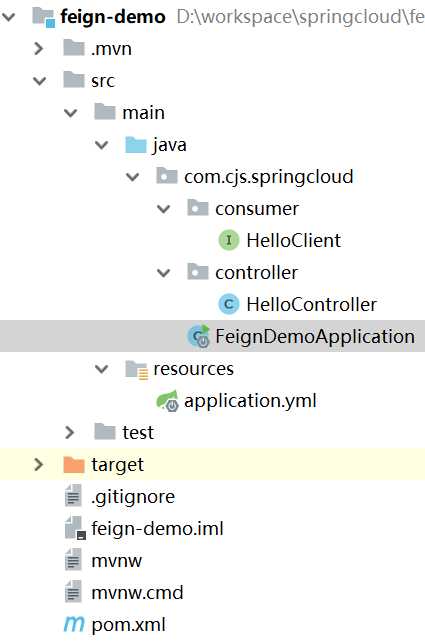
Task: Click the resources folder icon
Action: click(137, 369)
